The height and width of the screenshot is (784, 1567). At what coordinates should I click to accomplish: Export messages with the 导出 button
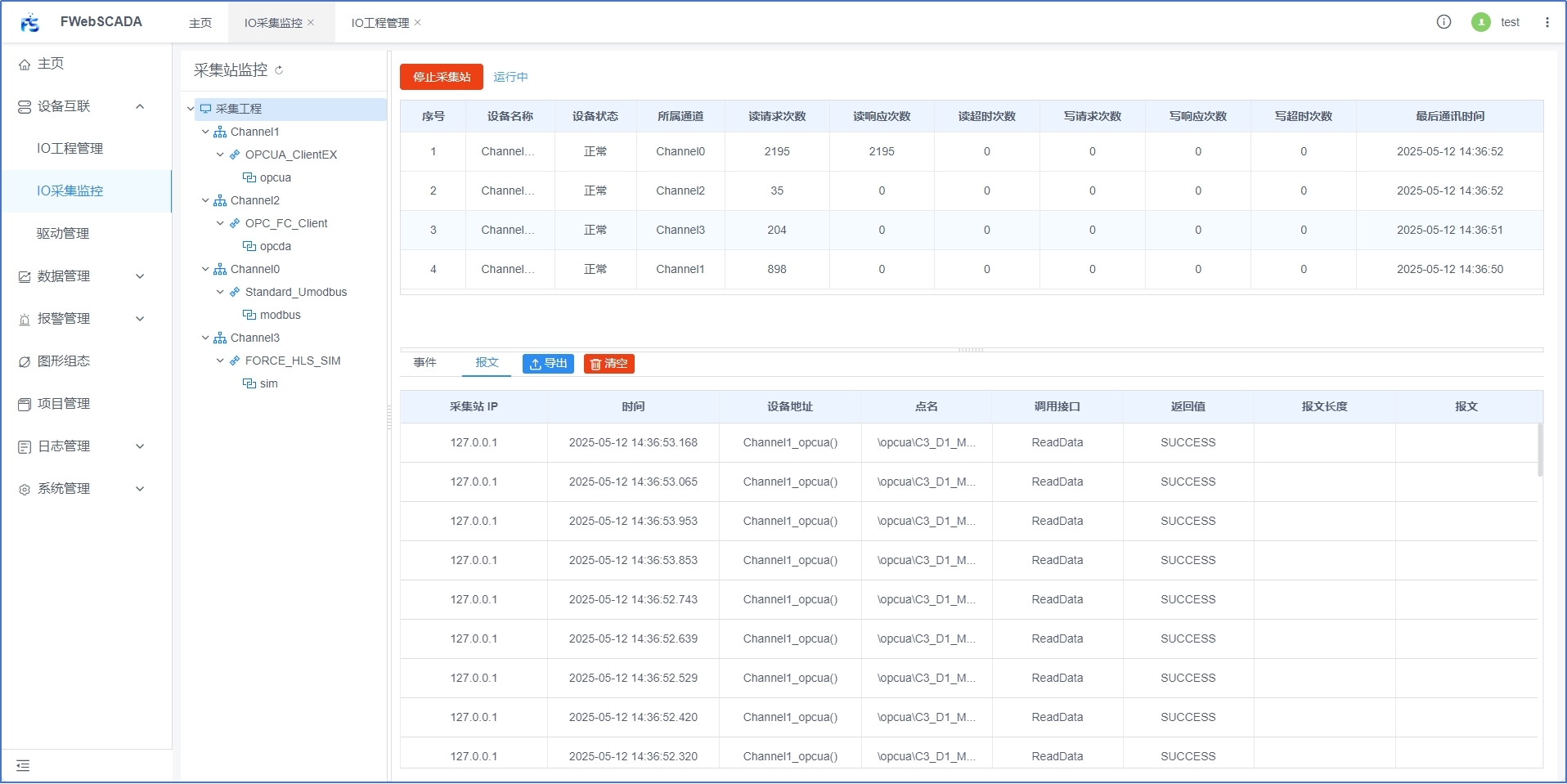(x=548, y=364)
